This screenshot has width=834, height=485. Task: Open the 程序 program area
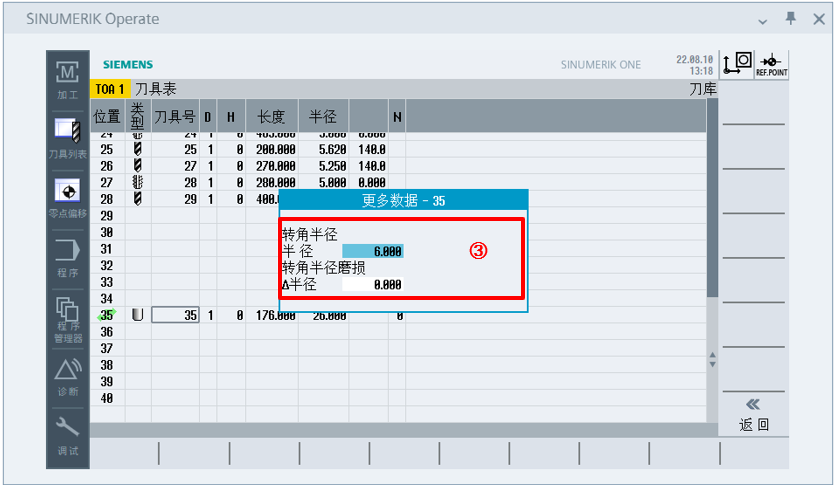[x=68, y=258]
